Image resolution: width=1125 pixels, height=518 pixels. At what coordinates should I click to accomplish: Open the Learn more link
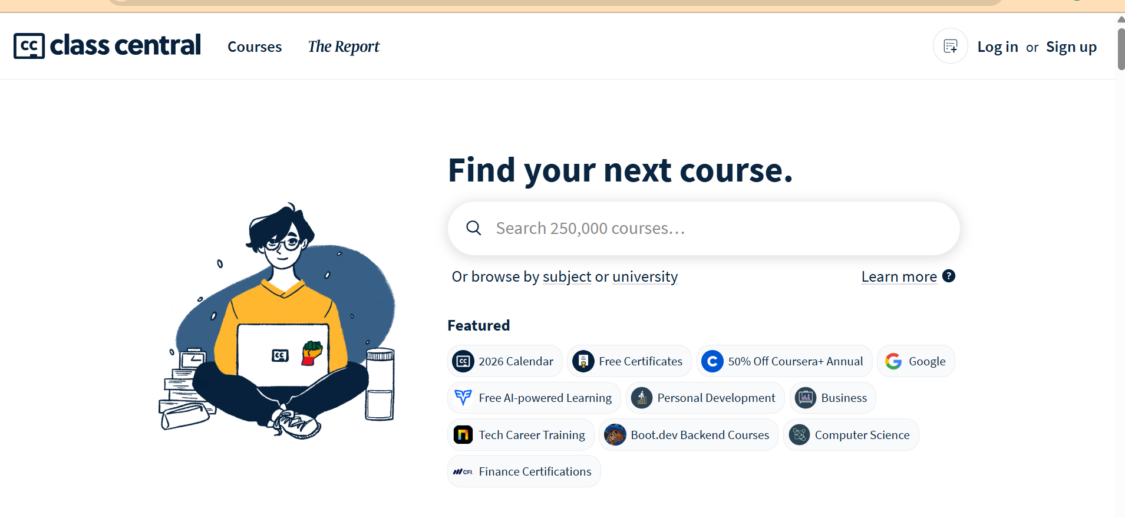(x=899, y=276)
